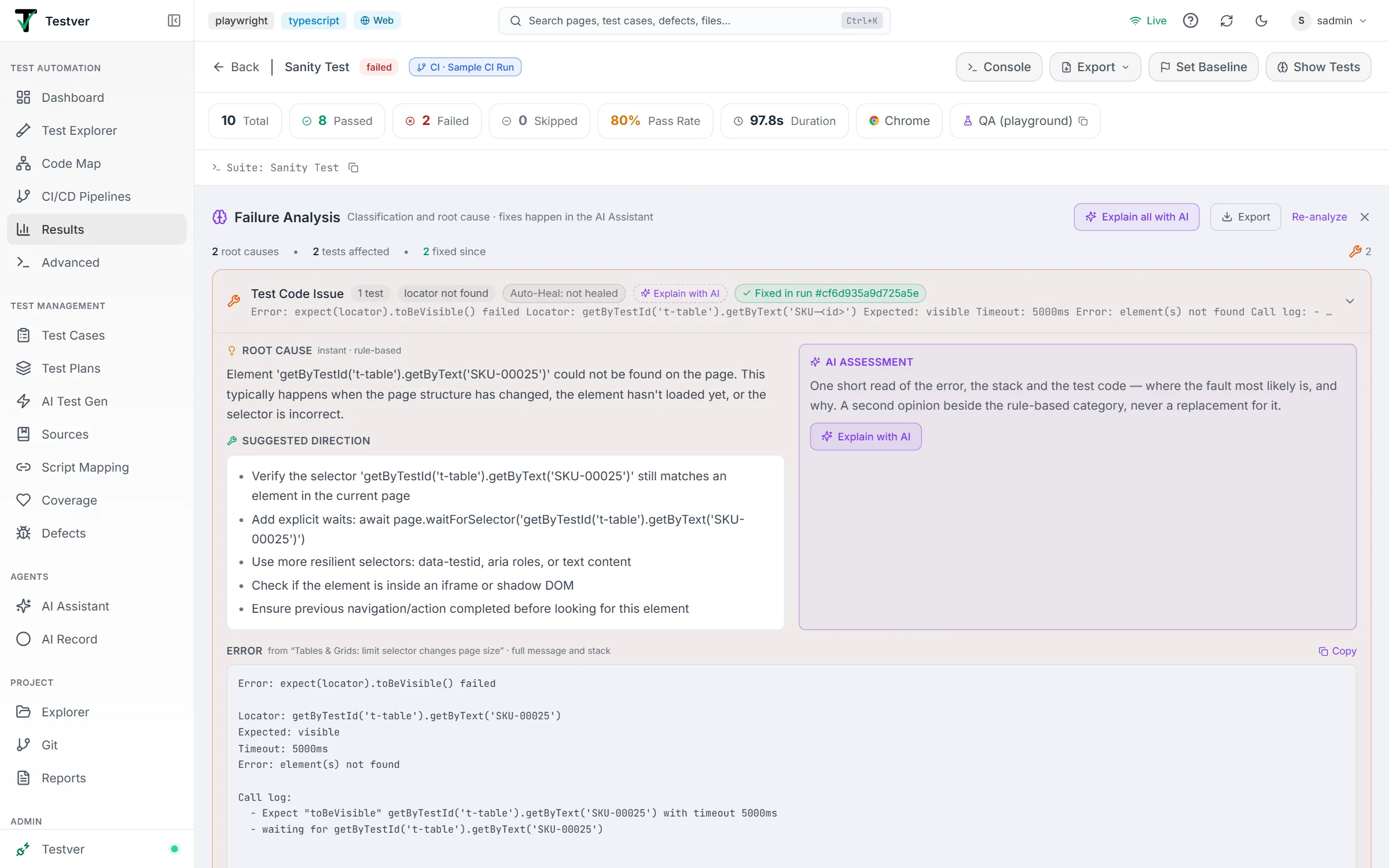Copy the error message

tap(1337, 651)
